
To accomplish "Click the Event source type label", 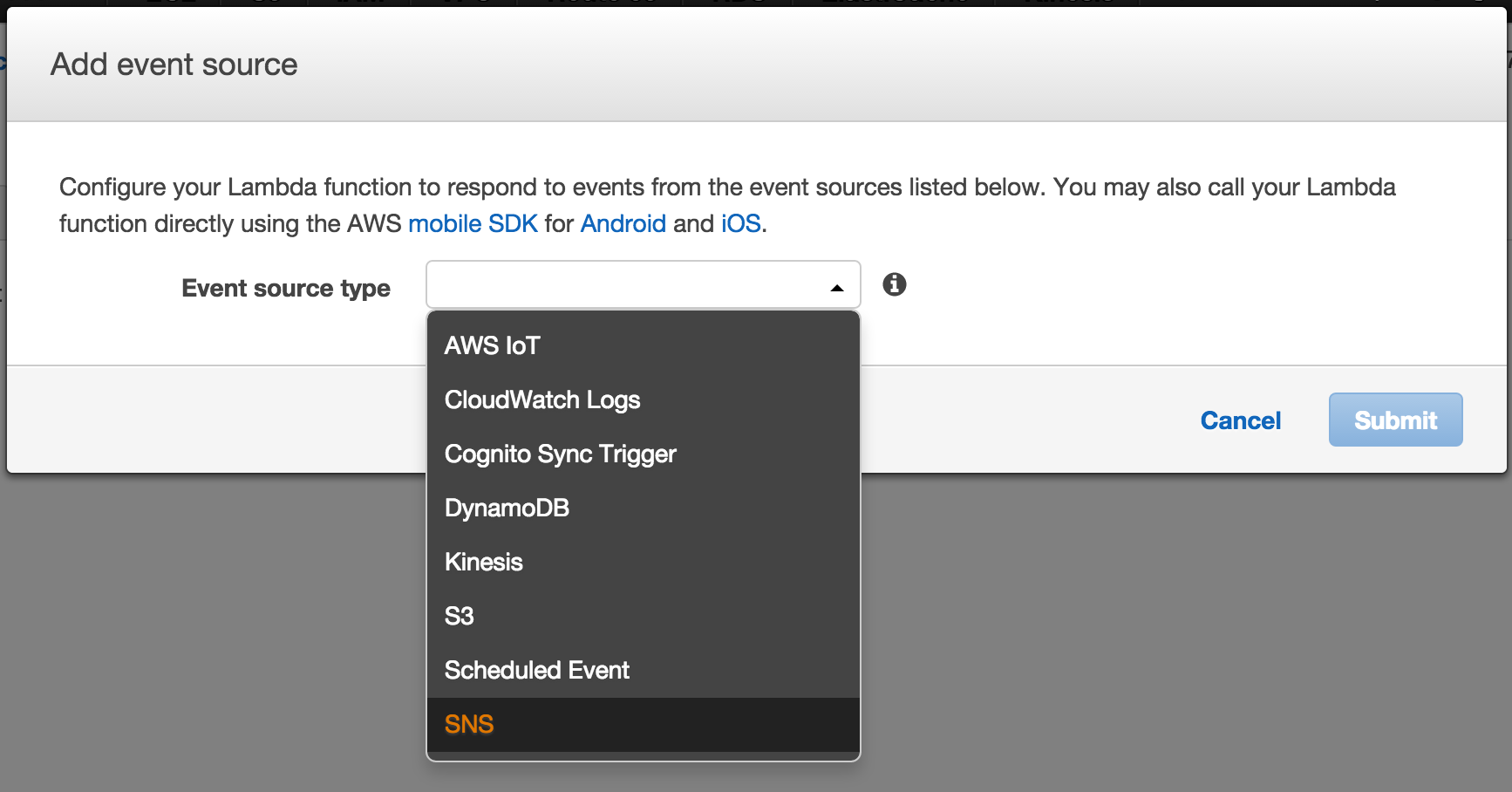I will 285,288.
